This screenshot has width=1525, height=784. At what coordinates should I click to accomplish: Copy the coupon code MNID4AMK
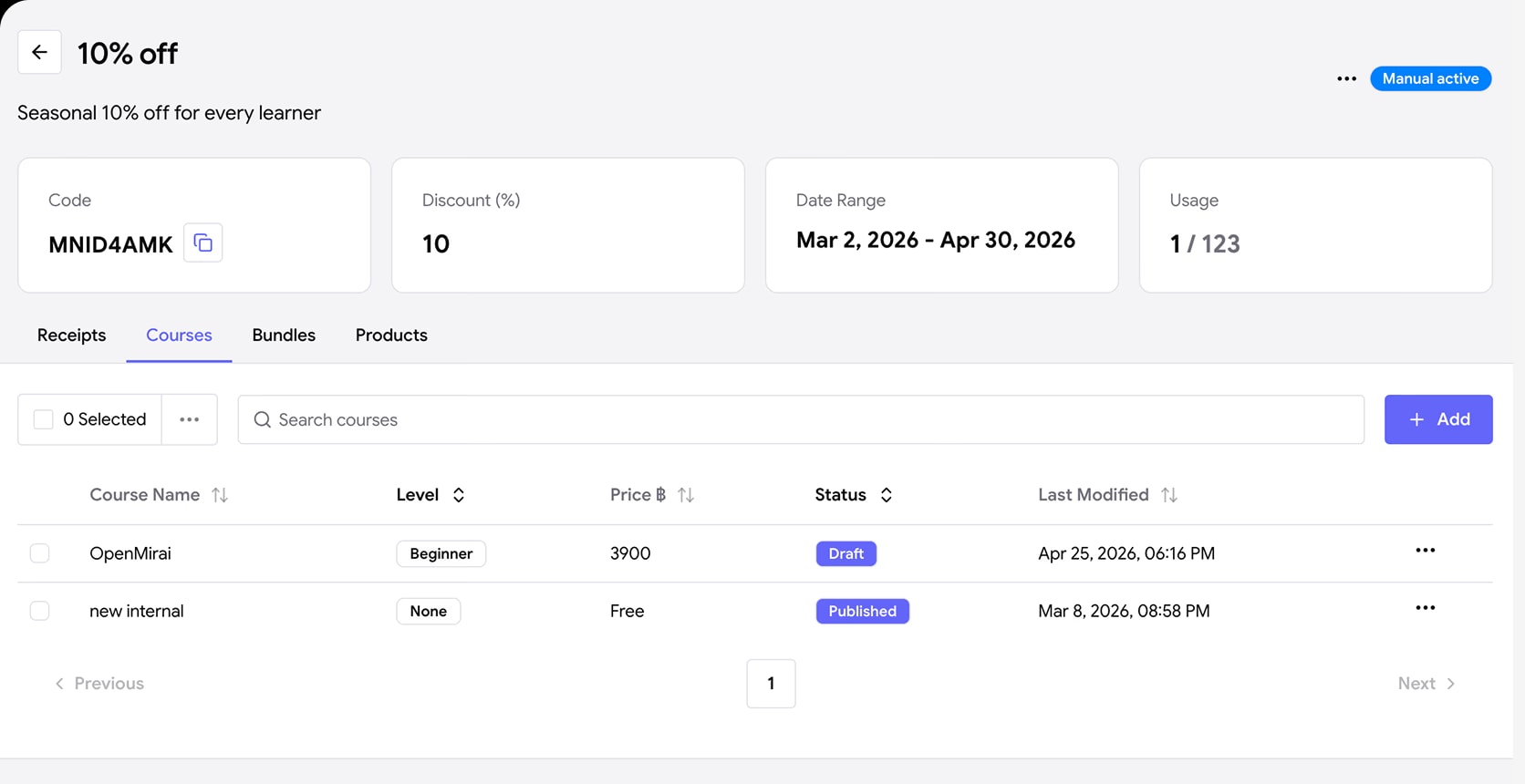click(202, 243)
